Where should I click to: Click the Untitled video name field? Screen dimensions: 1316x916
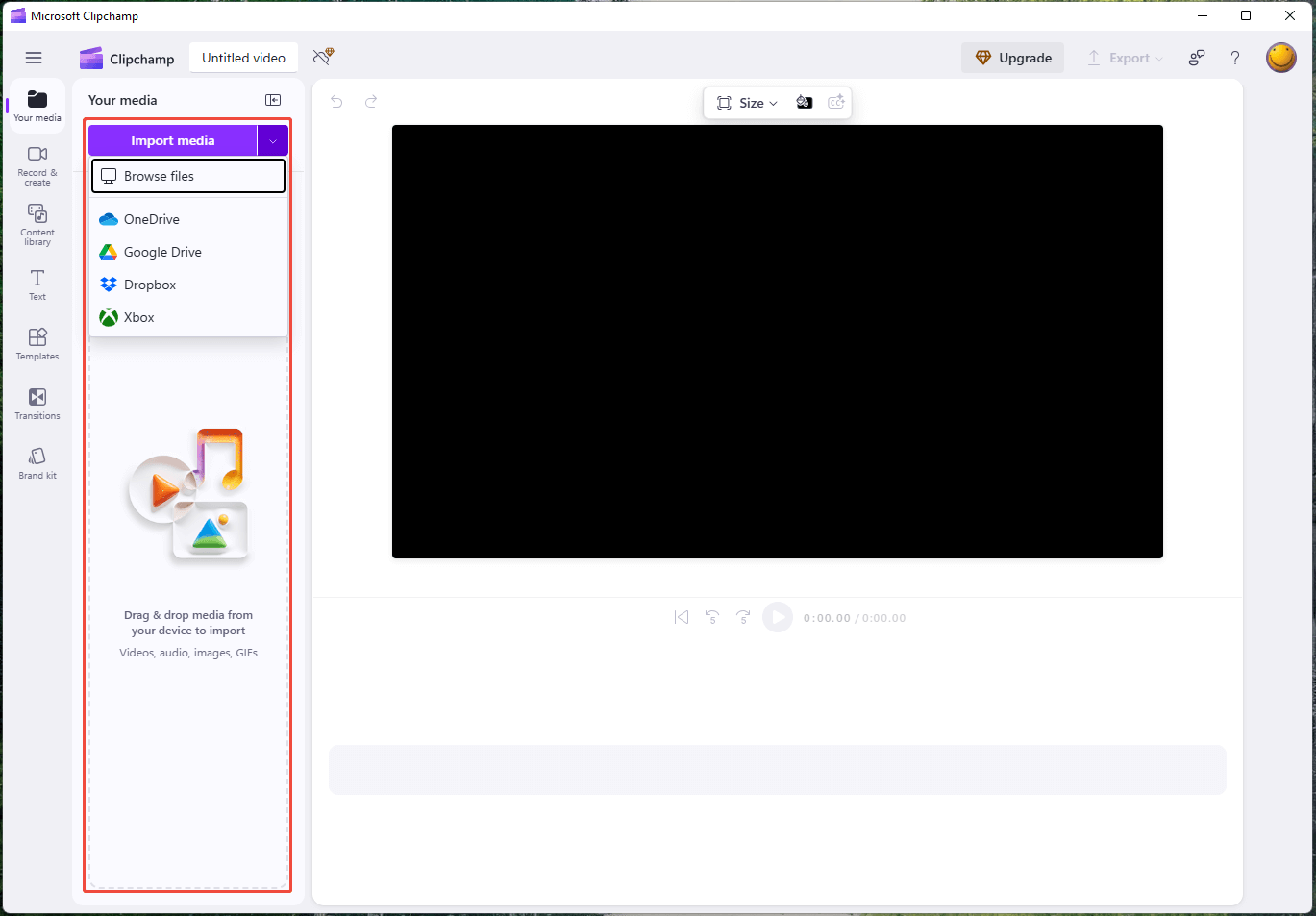click(x=243, y=58)
